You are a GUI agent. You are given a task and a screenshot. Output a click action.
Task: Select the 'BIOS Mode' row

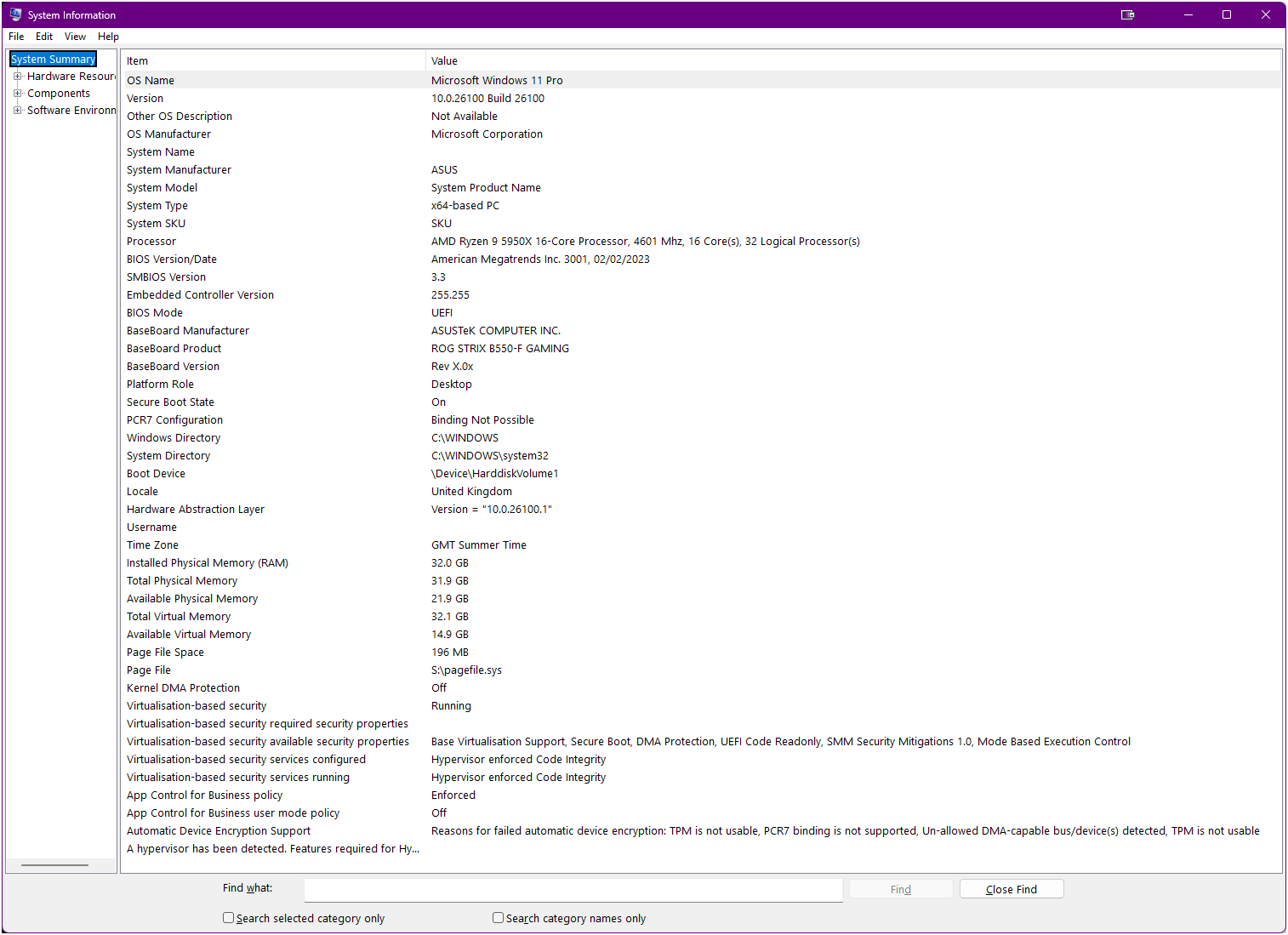[701, 312]
